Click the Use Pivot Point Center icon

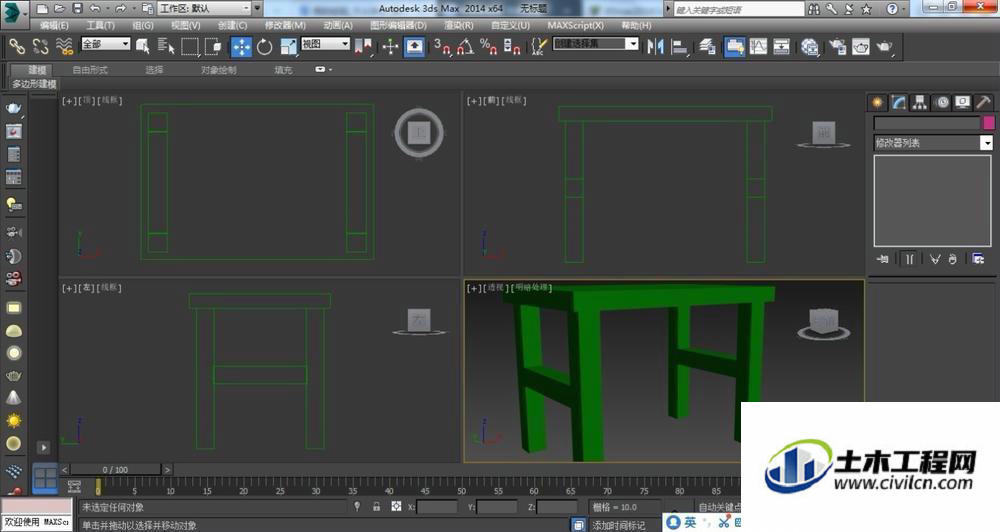363,46
